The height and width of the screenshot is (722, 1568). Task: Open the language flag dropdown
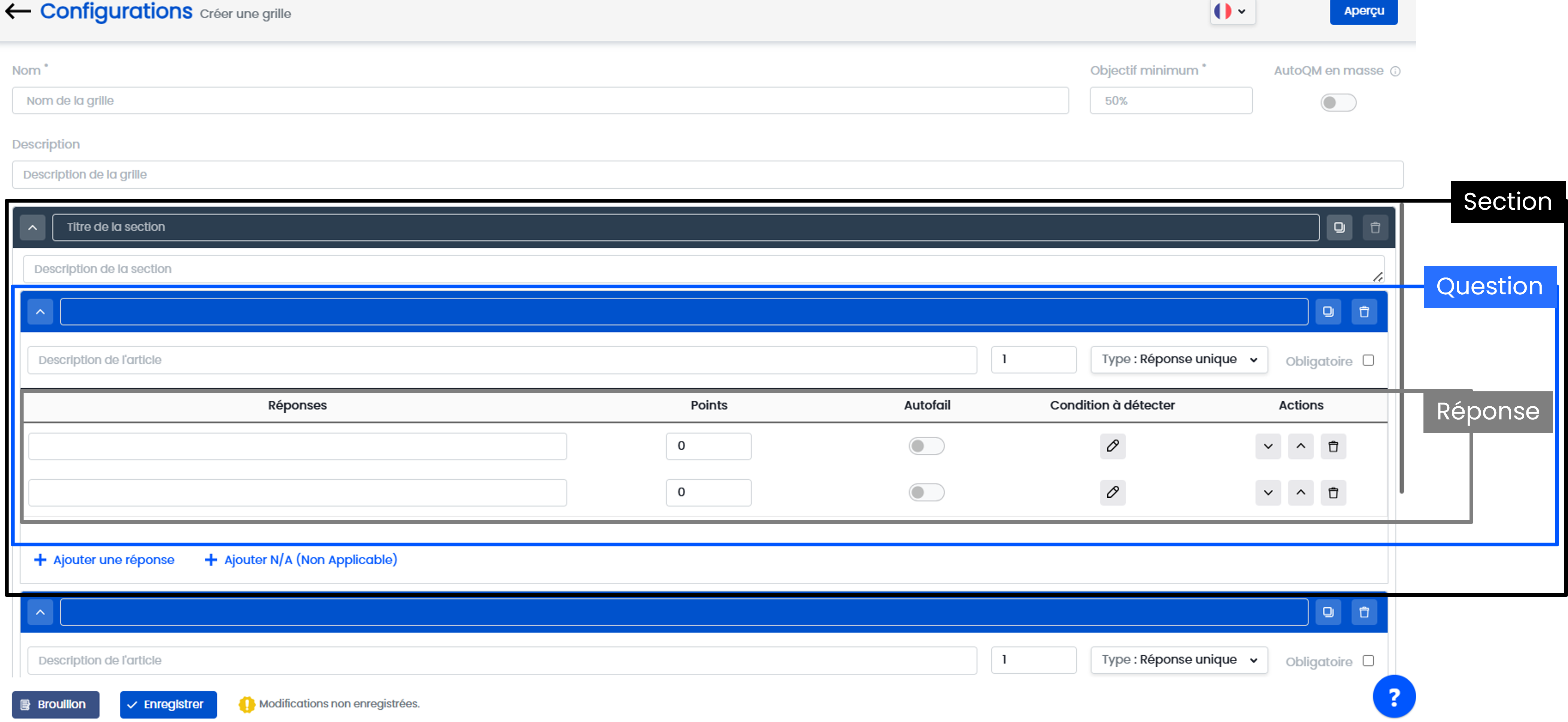pos(1231,11)
